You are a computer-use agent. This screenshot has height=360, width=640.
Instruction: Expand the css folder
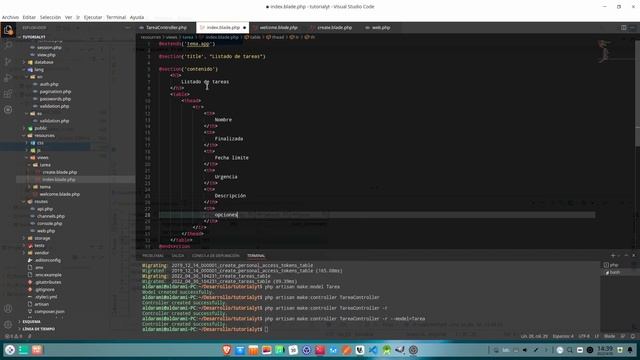click(40, 143)
